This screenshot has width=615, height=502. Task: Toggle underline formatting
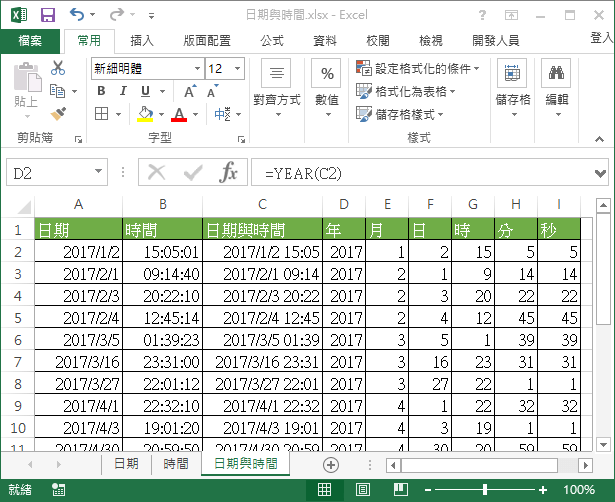(146, 91)
